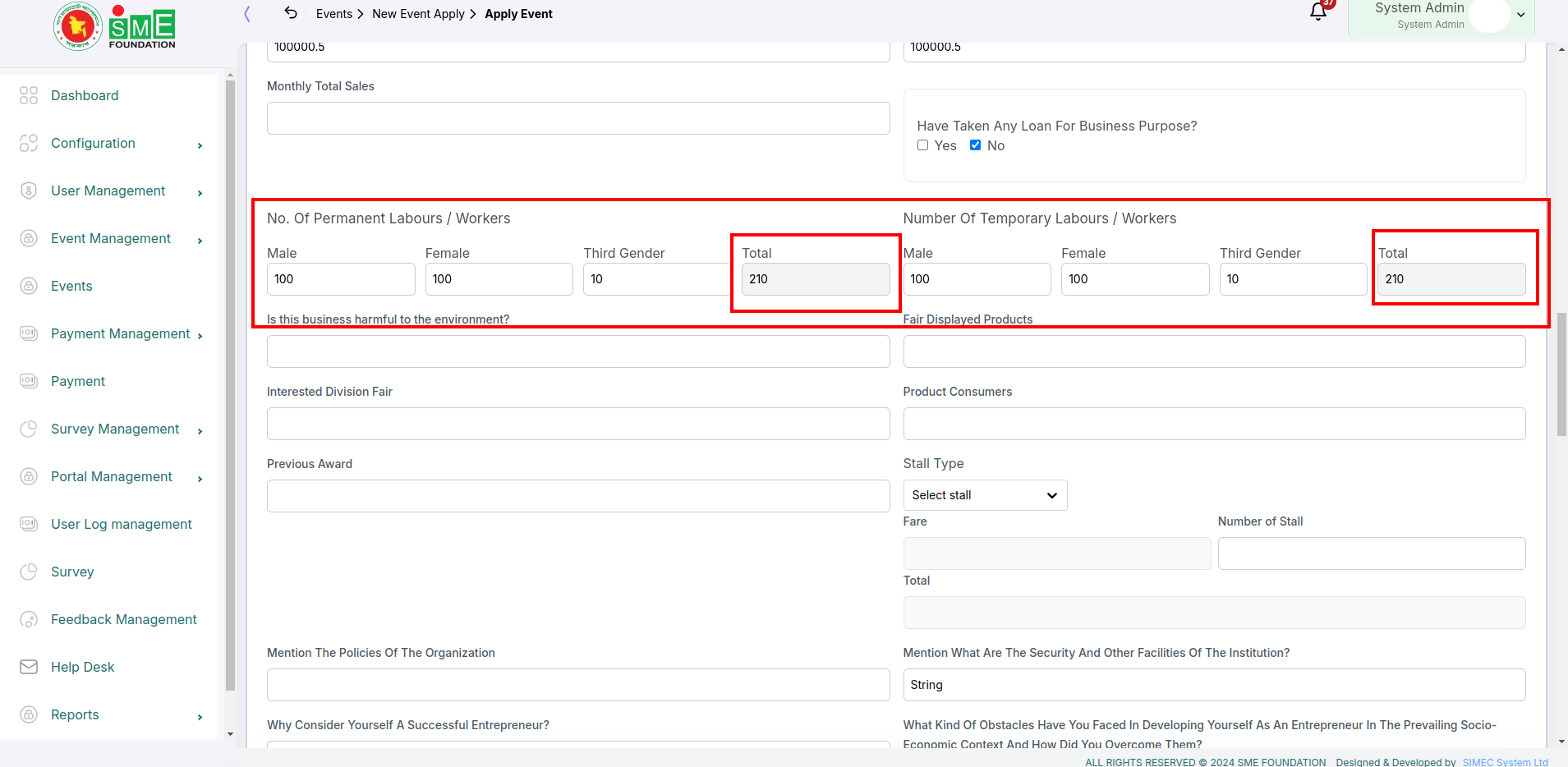Click the Help Desk envelope icon

tap(29, 667)
